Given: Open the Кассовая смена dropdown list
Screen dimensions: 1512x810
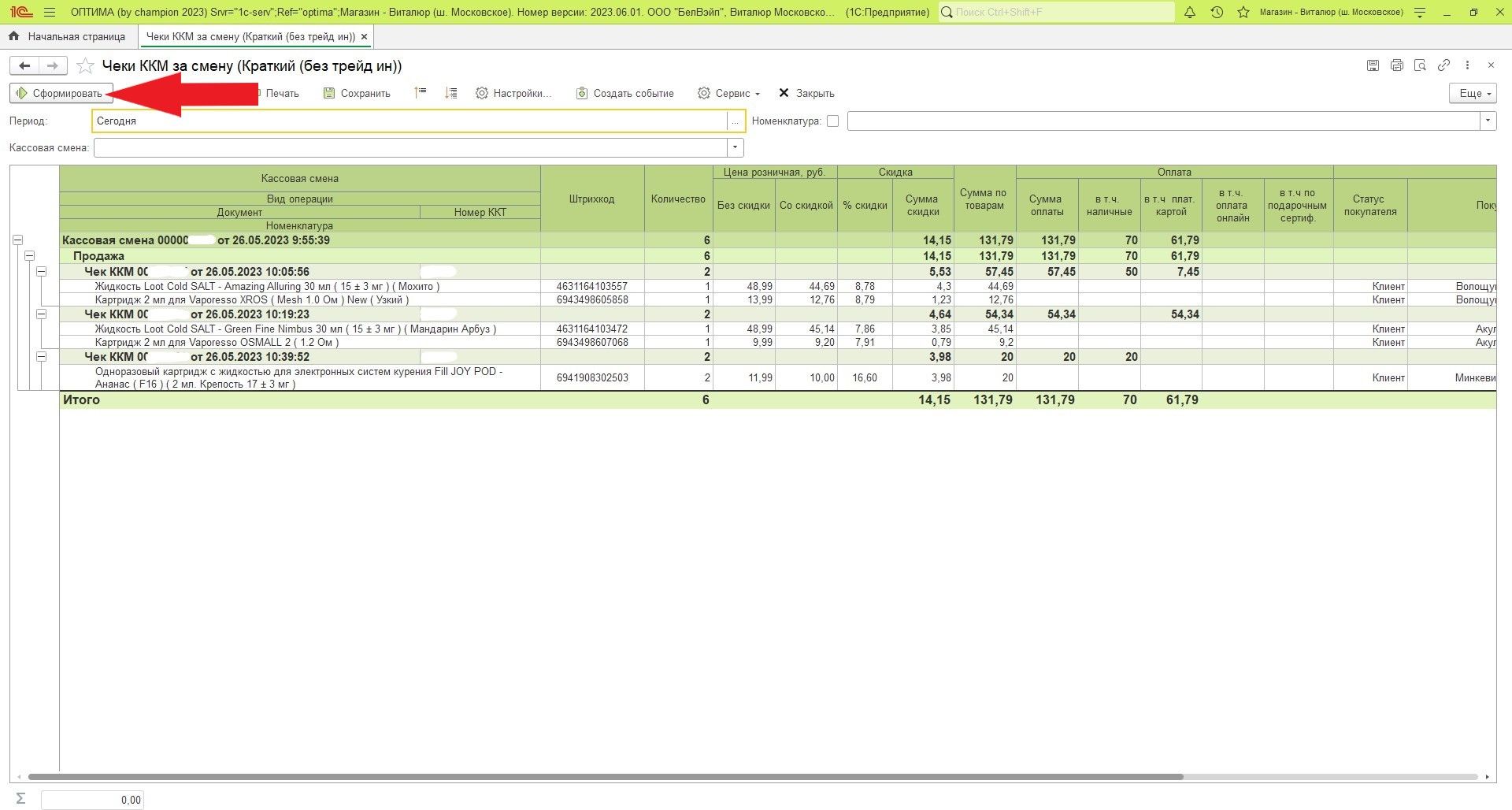Looking at the screenshot, I should point(735,147).
